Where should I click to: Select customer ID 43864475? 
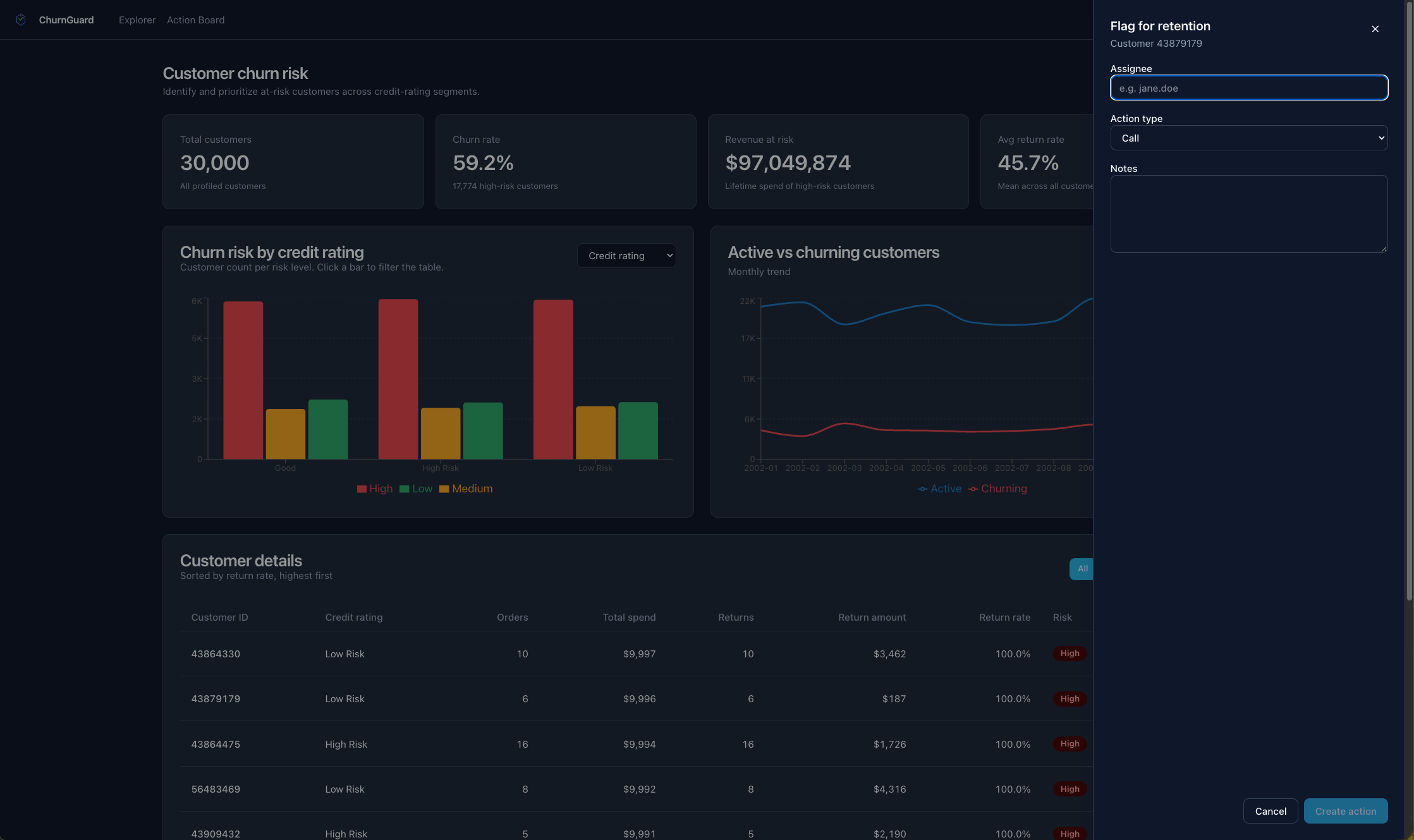[216, 745]
